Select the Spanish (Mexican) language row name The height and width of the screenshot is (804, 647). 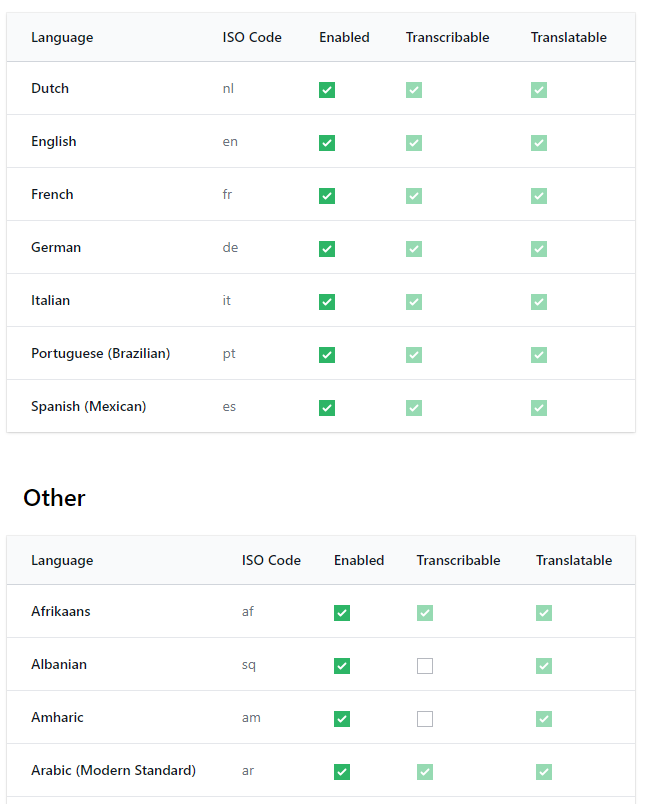click(x=89, y=407)
